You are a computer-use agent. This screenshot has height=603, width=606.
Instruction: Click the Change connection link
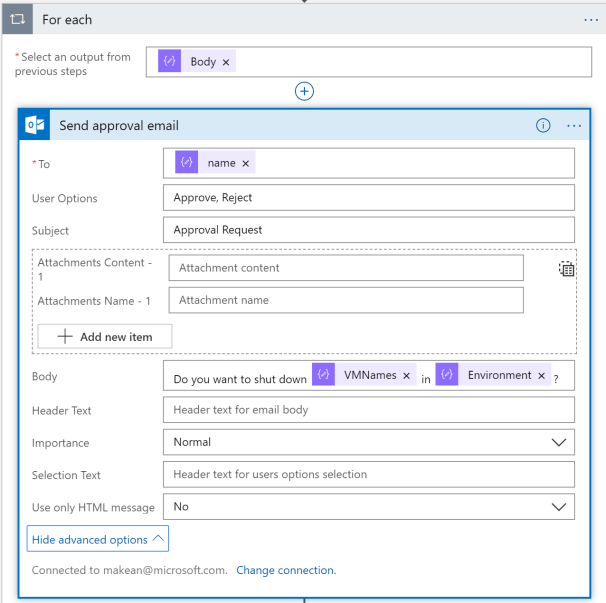coord(286,570)
